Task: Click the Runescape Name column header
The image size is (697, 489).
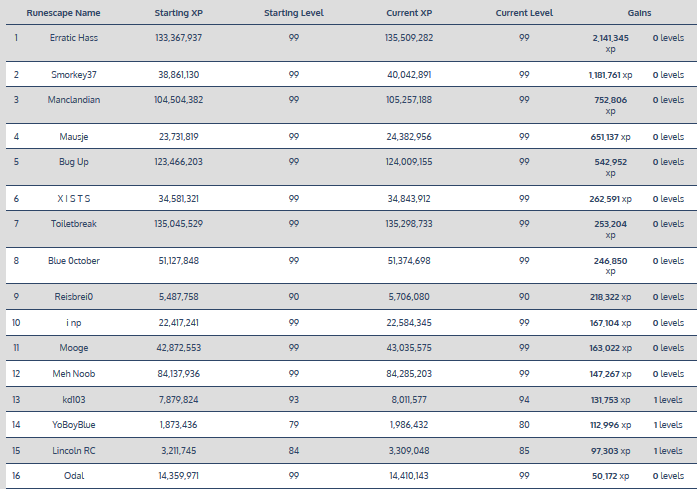Action: tap(73, 13)
